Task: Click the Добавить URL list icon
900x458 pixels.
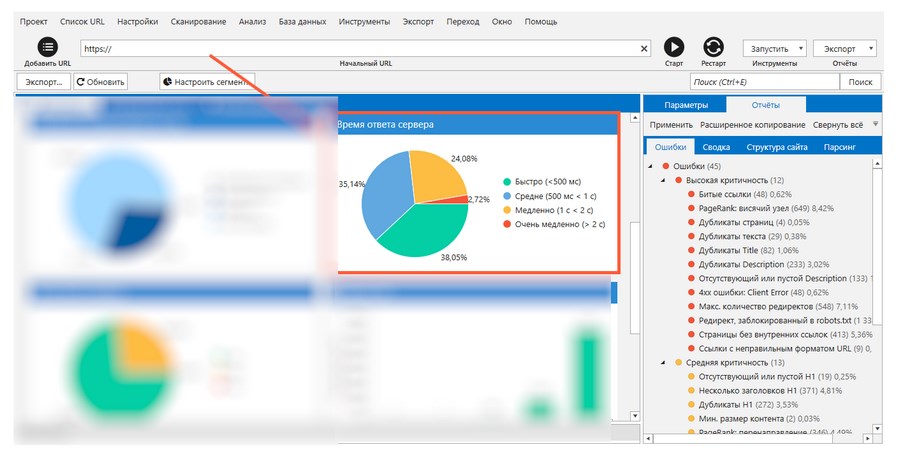Action: pos(48,47)
